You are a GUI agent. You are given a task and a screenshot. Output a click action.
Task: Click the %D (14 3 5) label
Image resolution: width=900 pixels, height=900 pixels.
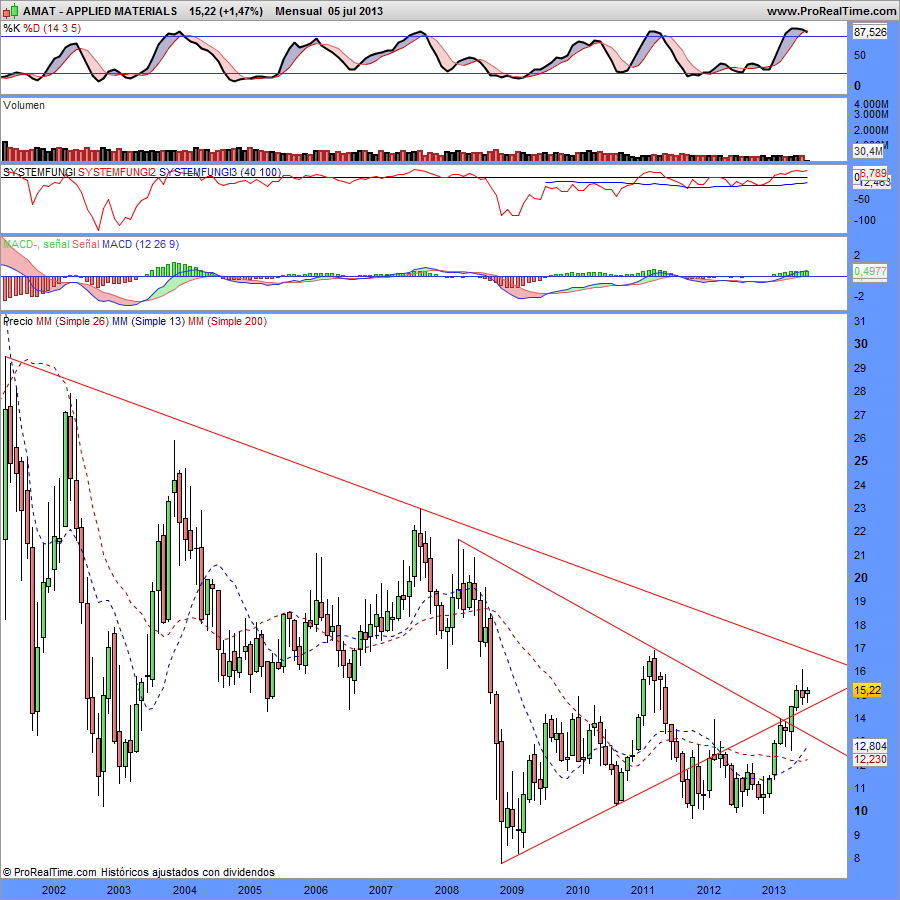(52, 28)
